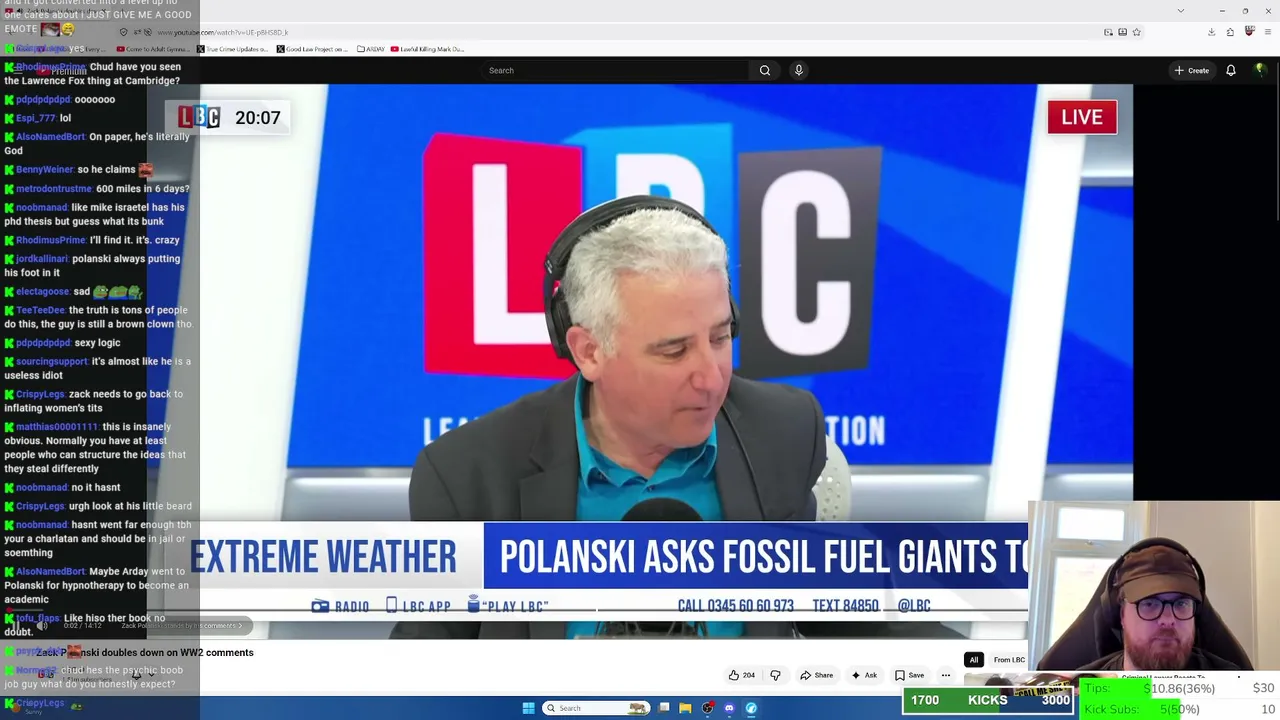
Task: Click the 'On paper, he's literally God' message
Action: (97, 143)
